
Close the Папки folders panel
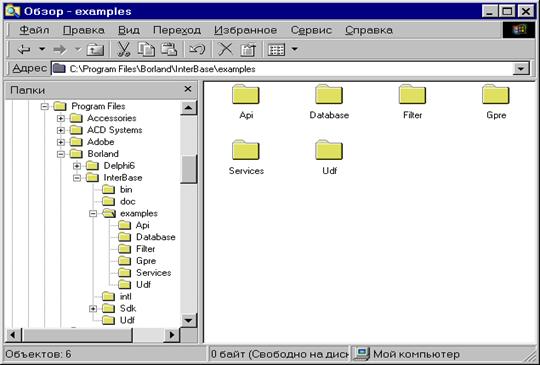click(188, 89)
